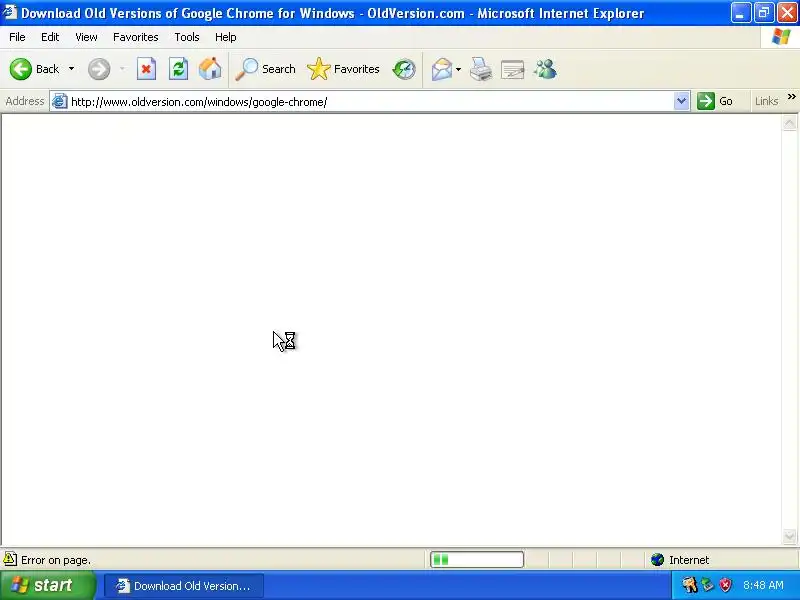Viewport: 800px width, 600px height.
Task: Minimize the Internet Explorer window
Action: point(740,13)
